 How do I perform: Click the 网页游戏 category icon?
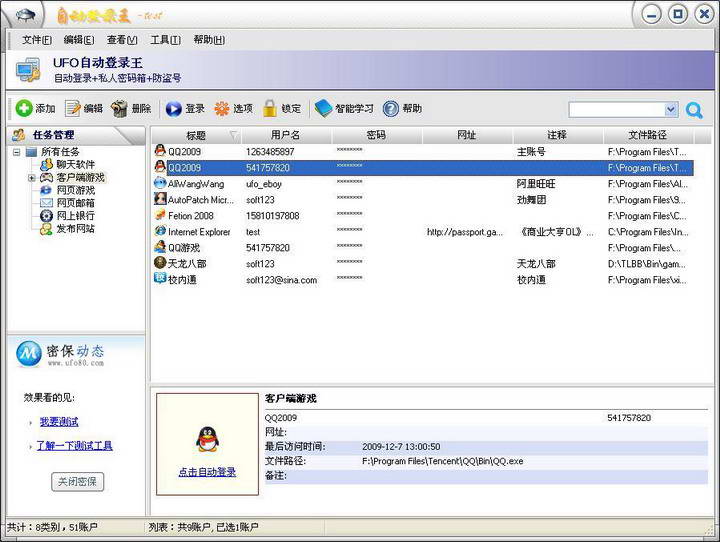[46, 190]
